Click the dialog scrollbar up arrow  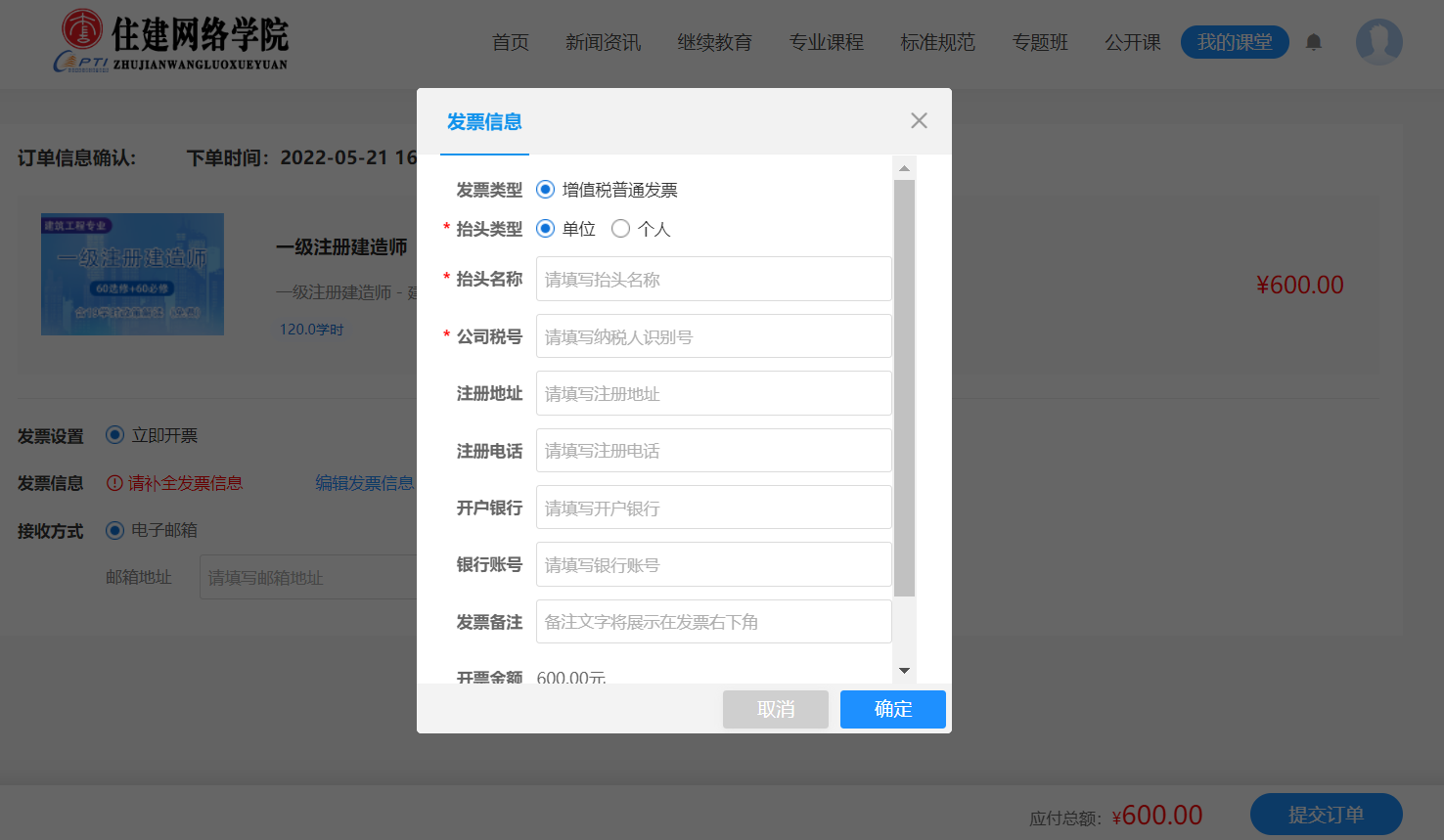pyautogui.click(x=904, y=168)
